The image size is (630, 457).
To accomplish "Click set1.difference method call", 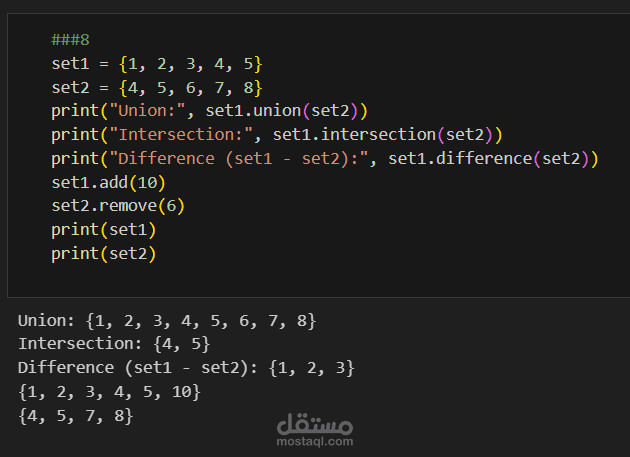I will [x=493, y=159].
